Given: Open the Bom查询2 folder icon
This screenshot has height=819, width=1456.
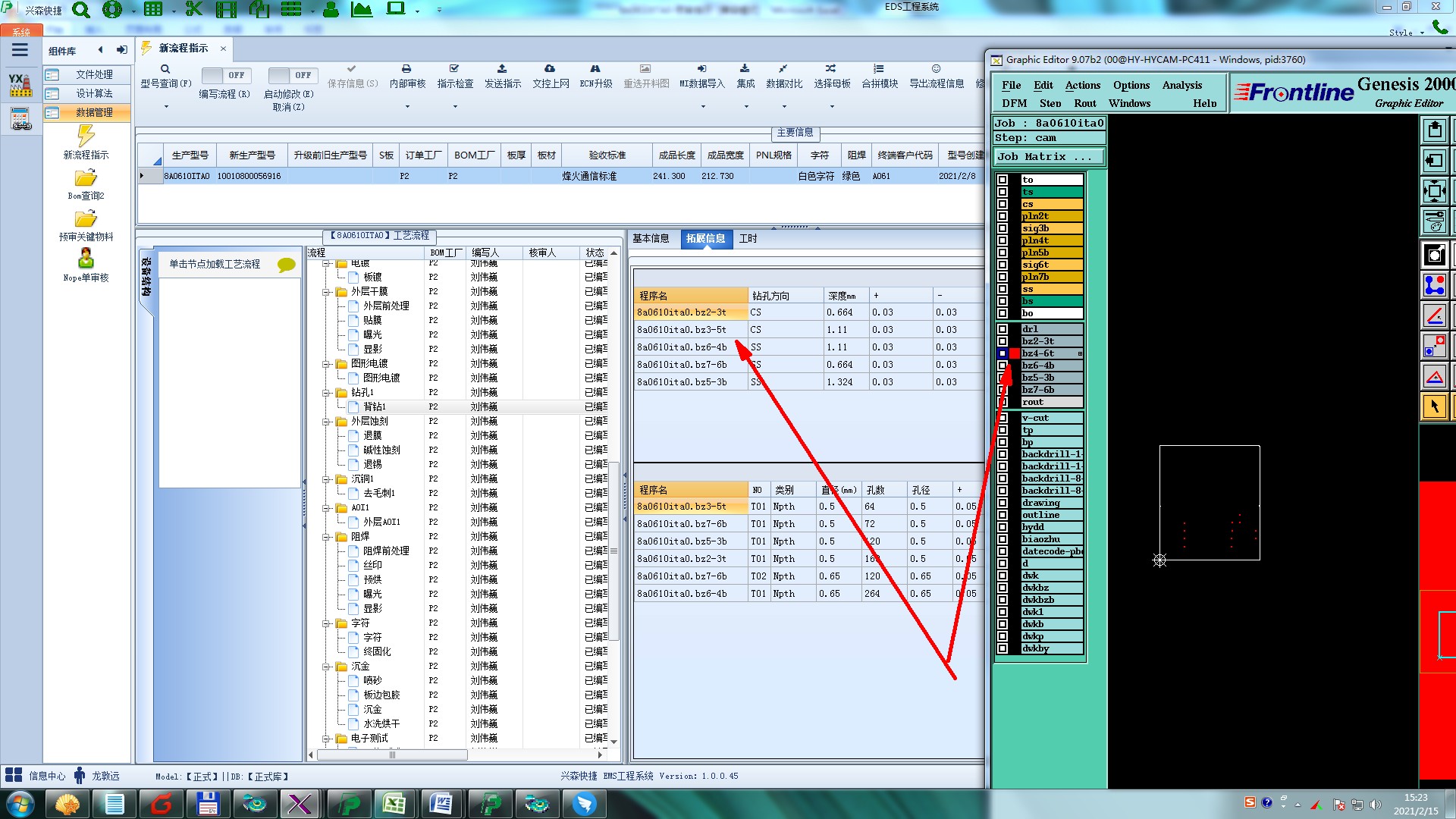Looking at the screenshot, I should point(86,179).
